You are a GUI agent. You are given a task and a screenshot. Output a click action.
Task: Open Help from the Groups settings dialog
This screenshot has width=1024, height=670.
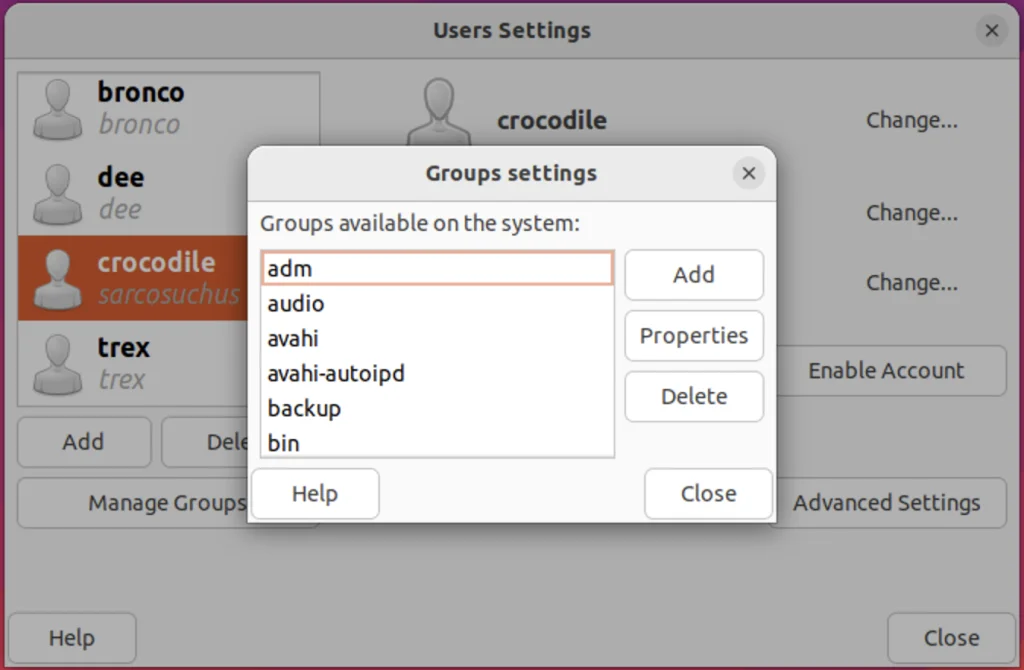click(x=315, y=493)
